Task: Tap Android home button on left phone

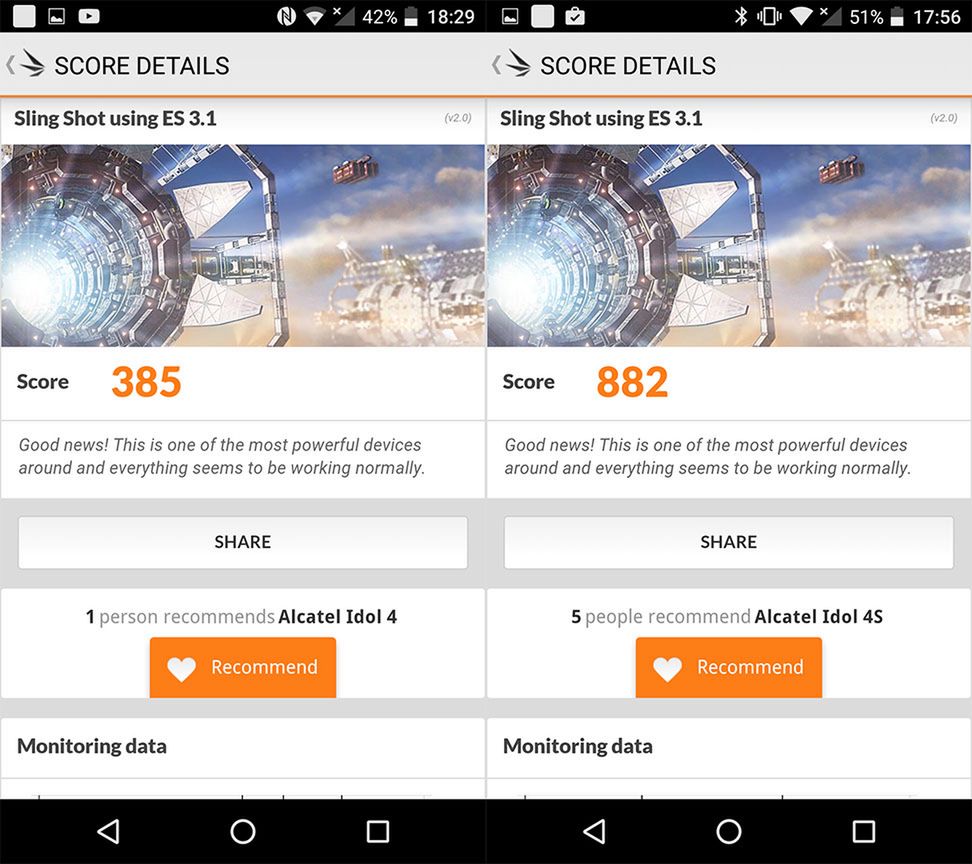Action: tap(243, 832)
